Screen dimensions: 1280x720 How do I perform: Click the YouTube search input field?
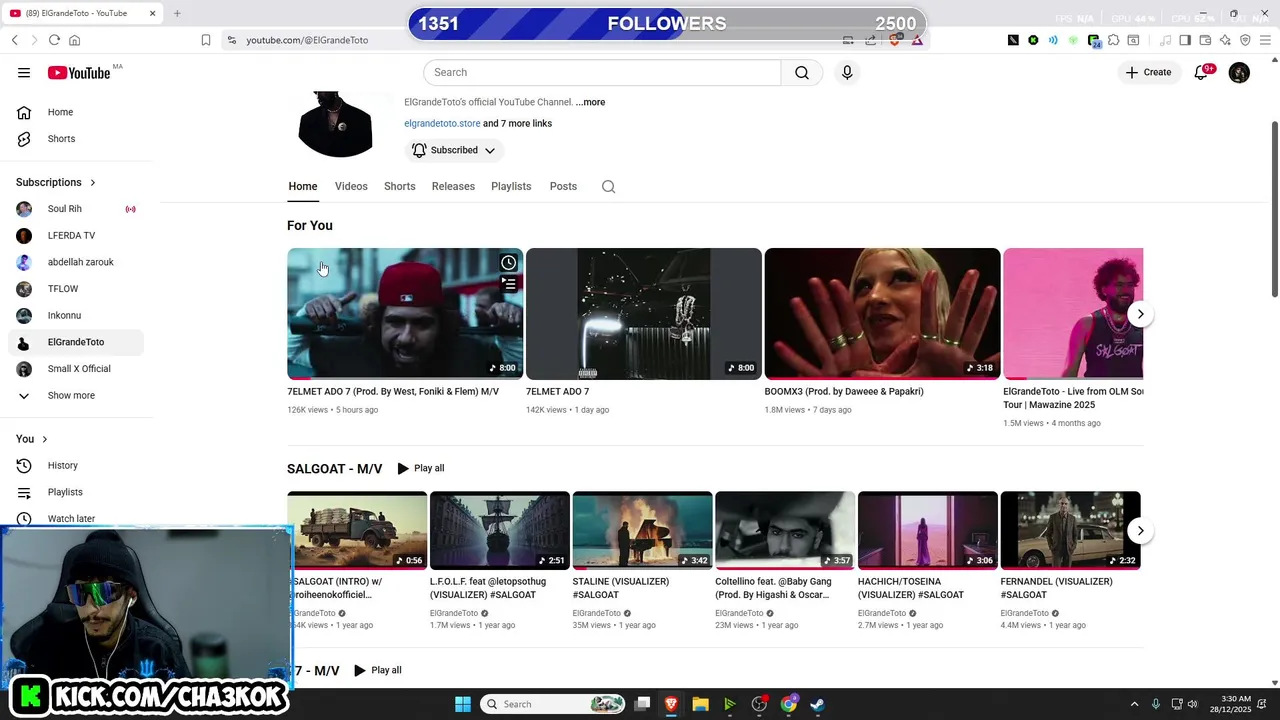(x=602, y=72)
